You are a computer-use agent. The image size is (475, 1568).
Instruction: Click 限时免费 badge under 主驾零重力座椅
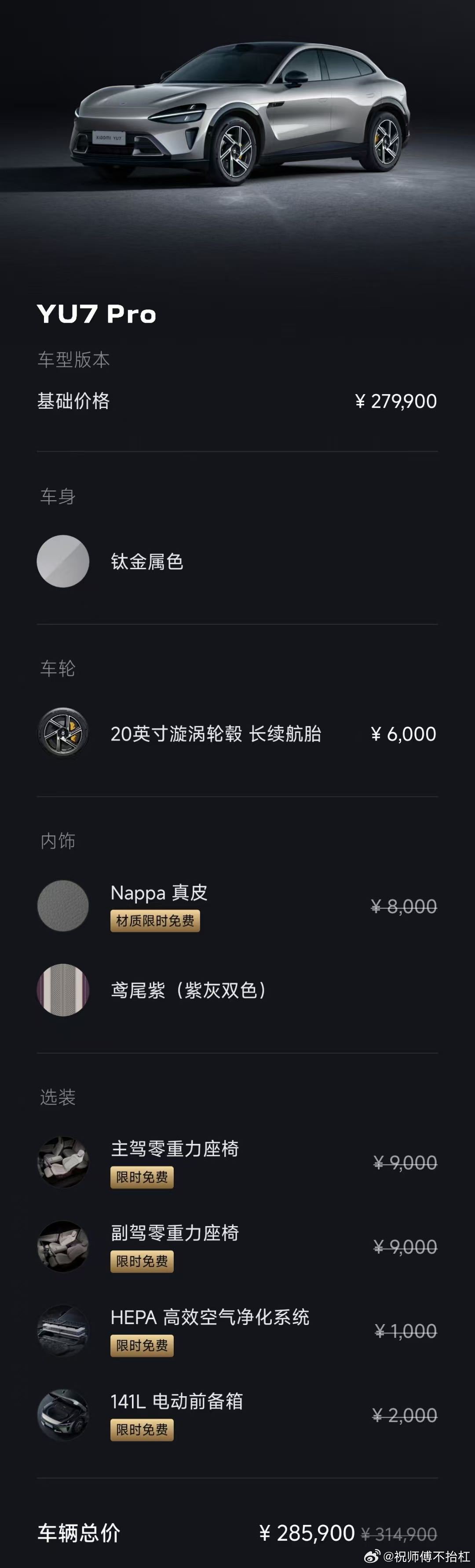pos(142,1177)
